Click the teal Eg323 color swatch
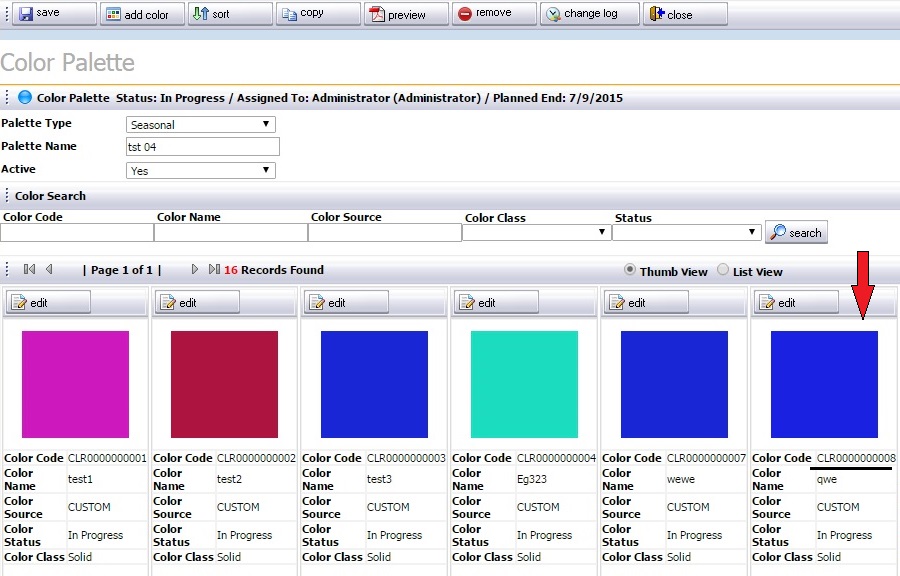This screenshot has height=576, width=900. pos(524,384)
